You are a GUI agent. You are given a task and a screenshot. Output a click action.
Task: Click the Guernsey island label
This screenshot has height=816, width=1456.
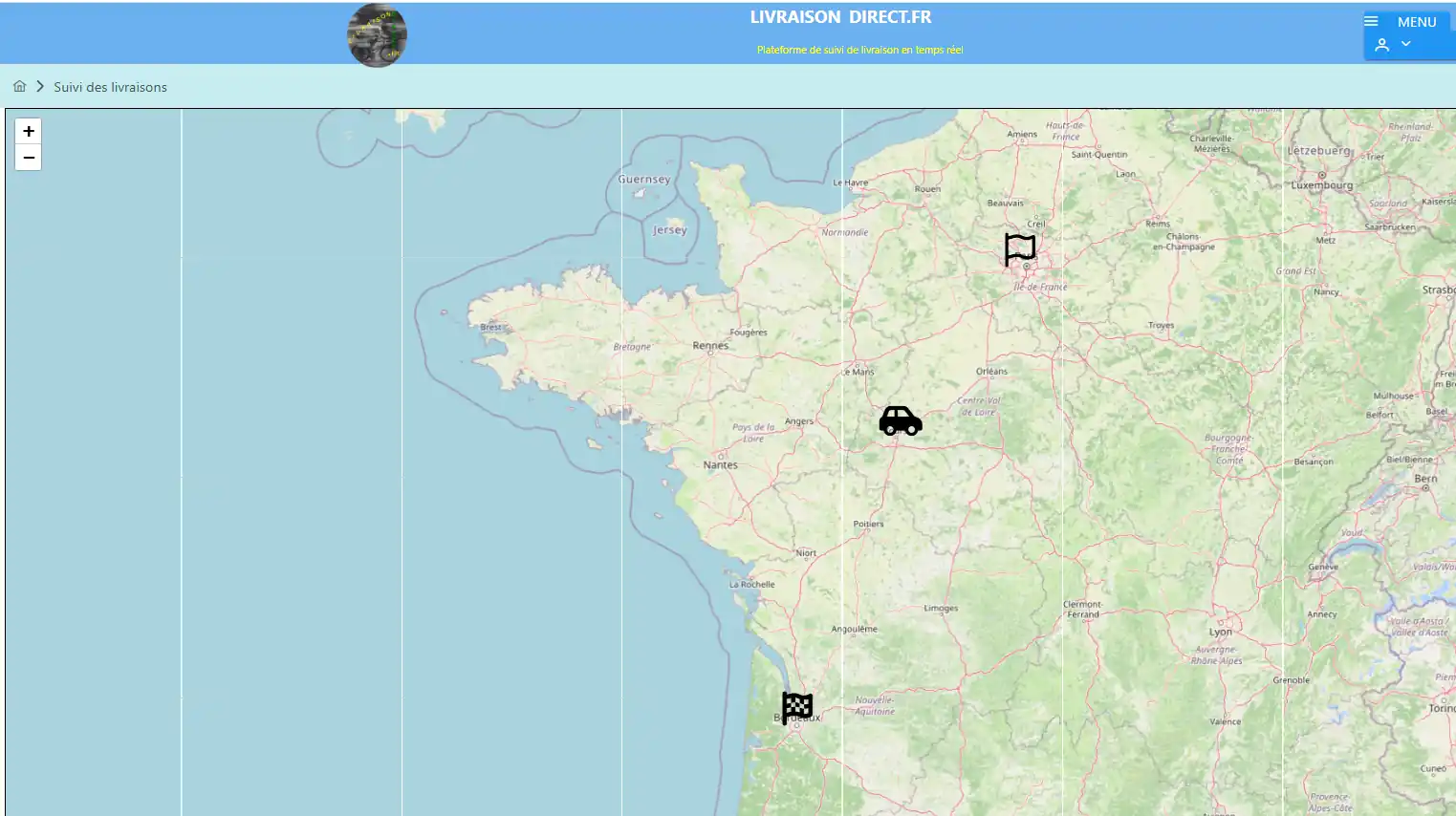(x=644, y=180)
